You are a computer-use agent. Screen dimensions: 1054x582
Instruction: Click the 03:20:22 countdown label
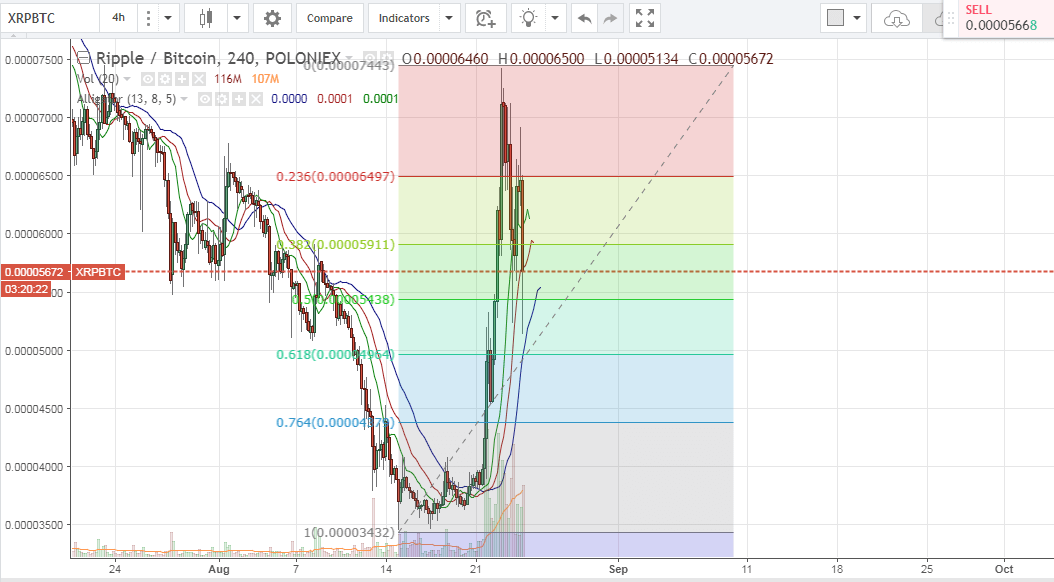click(26, 289)
